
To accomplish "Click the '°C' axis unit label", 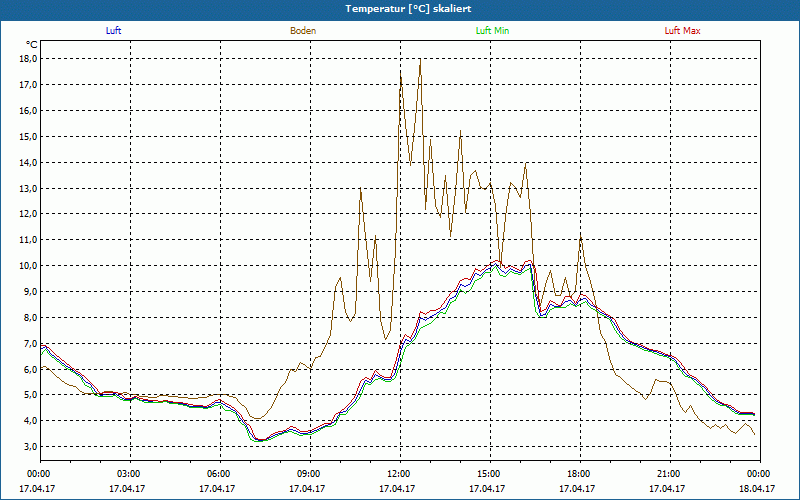I will click(x=31, y=45).
